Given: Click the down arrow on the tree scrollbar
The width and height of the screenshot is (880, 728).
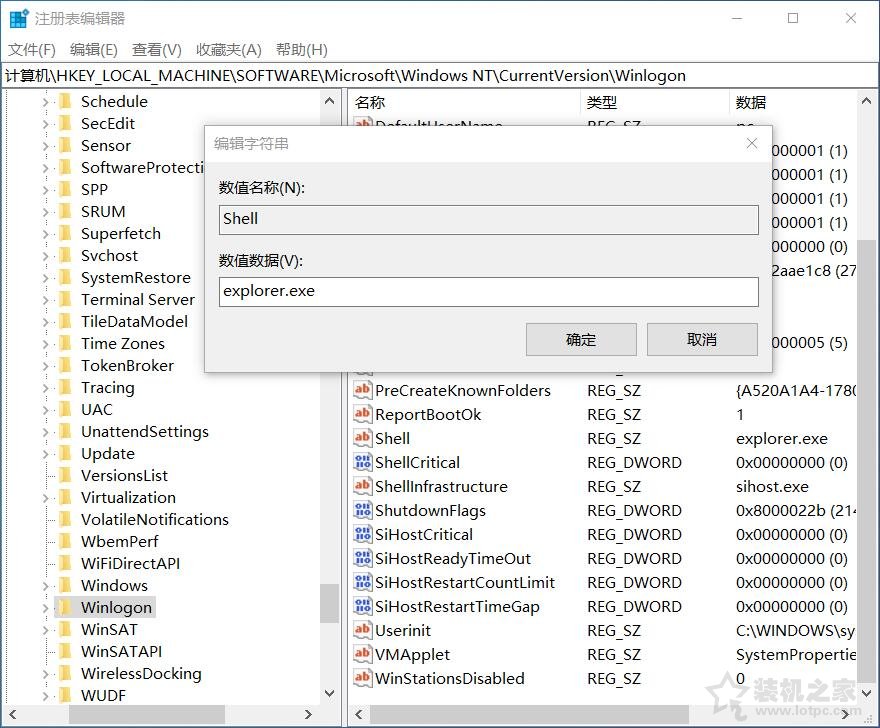Looking at the screenshot, I should pos(330,693).
